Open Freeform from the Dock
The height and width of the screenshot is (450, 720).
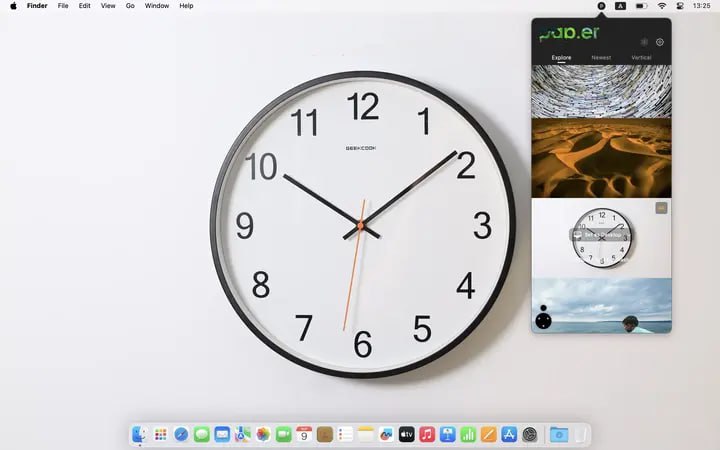coord(386,434)
